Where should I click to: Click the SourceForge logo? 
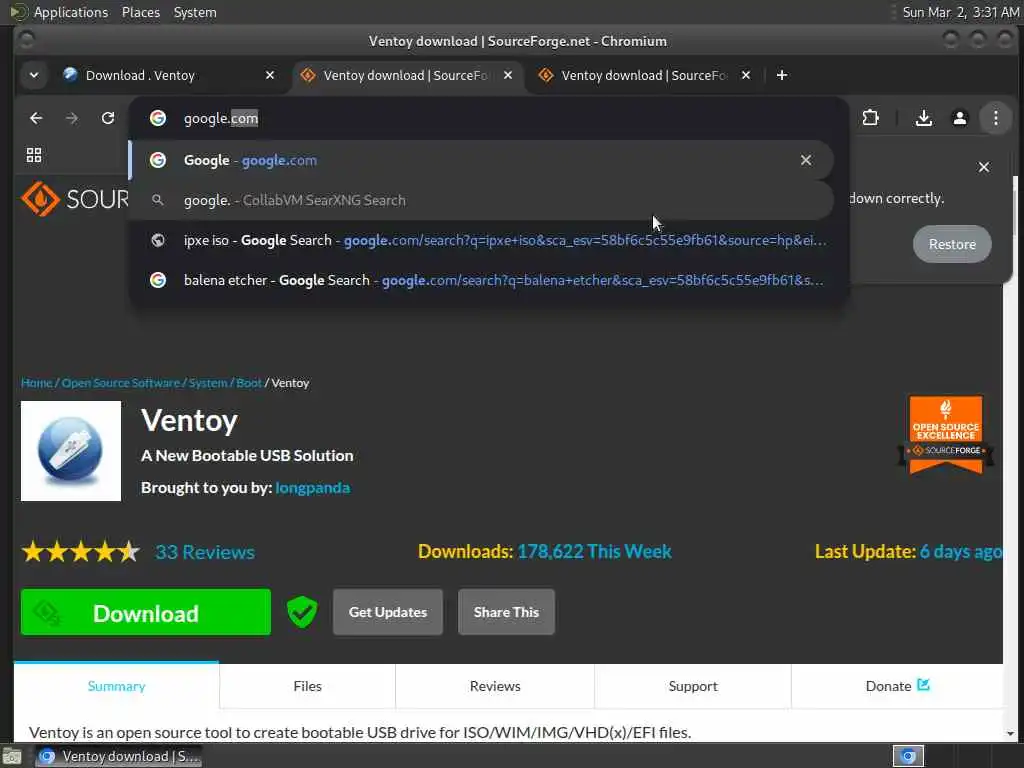[75, 199]
